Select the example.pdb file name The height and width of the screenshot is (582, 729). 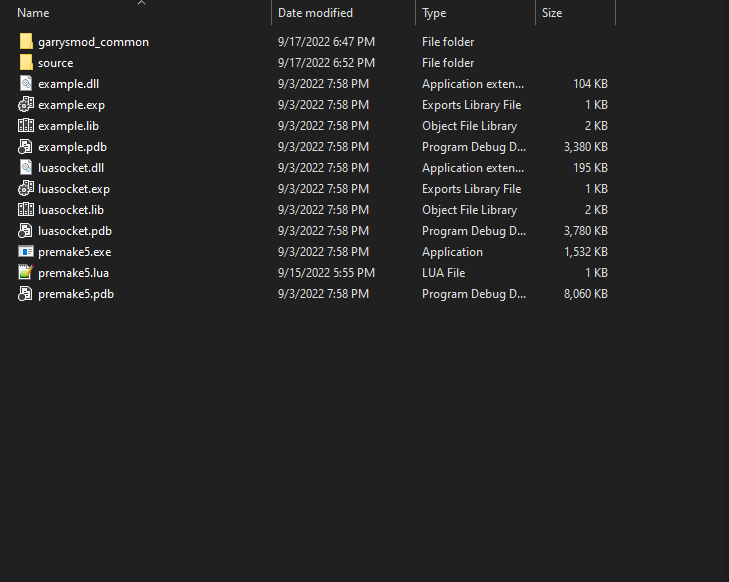(73, 147)
